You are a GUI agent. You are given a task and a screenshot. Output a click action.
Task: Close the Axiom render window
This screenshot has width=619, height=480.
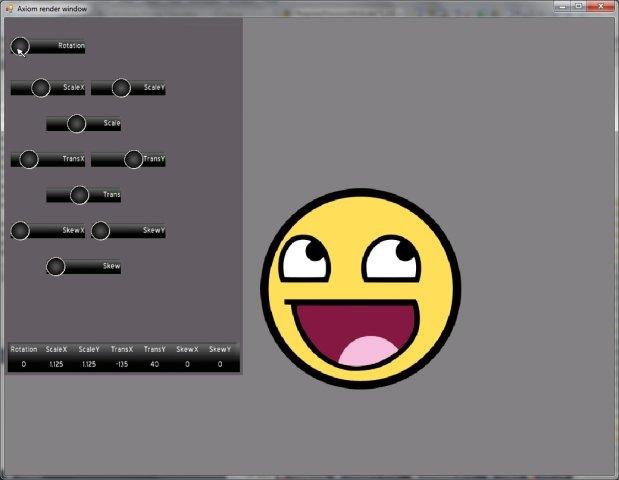(600, 7)
